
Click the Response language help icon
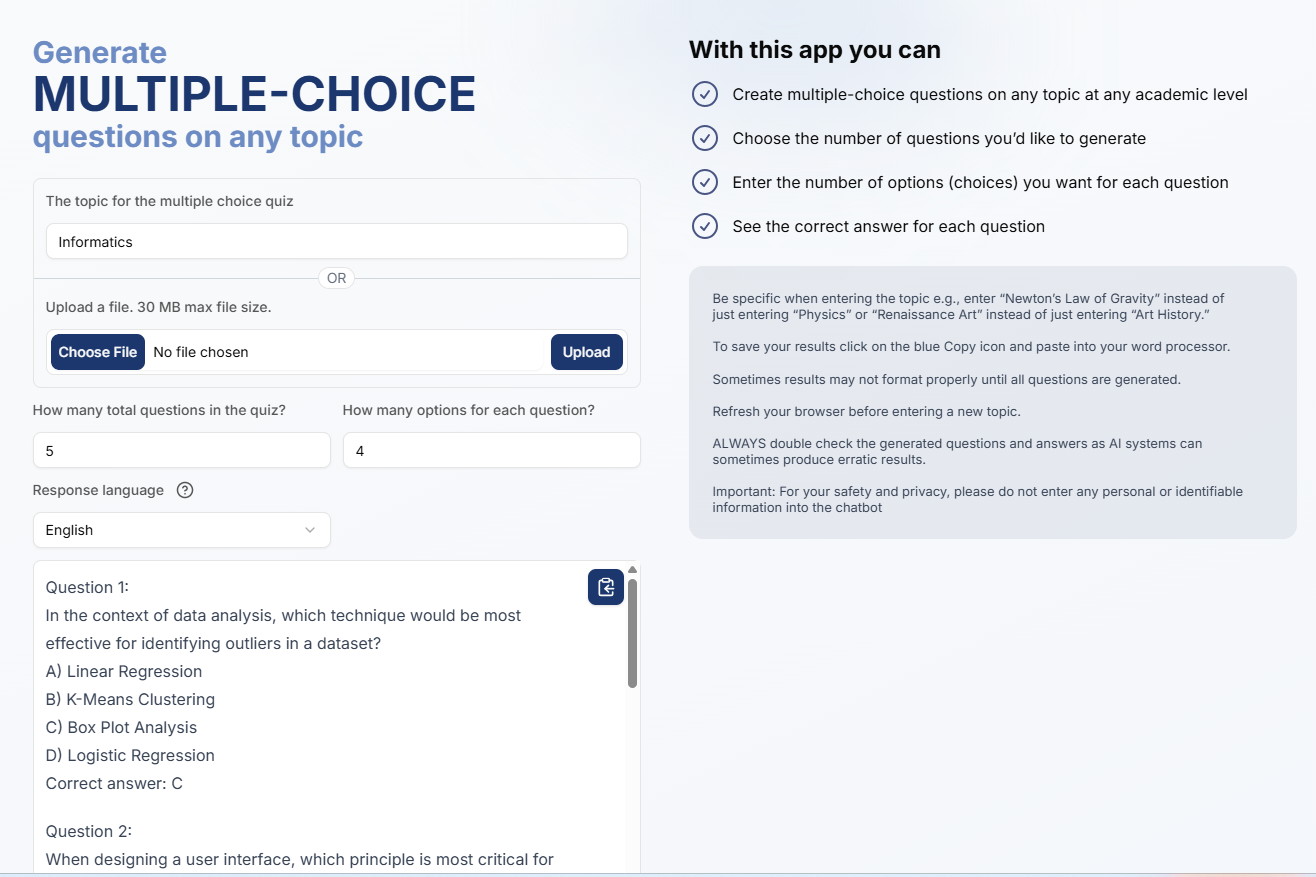(x=184, y=490)
